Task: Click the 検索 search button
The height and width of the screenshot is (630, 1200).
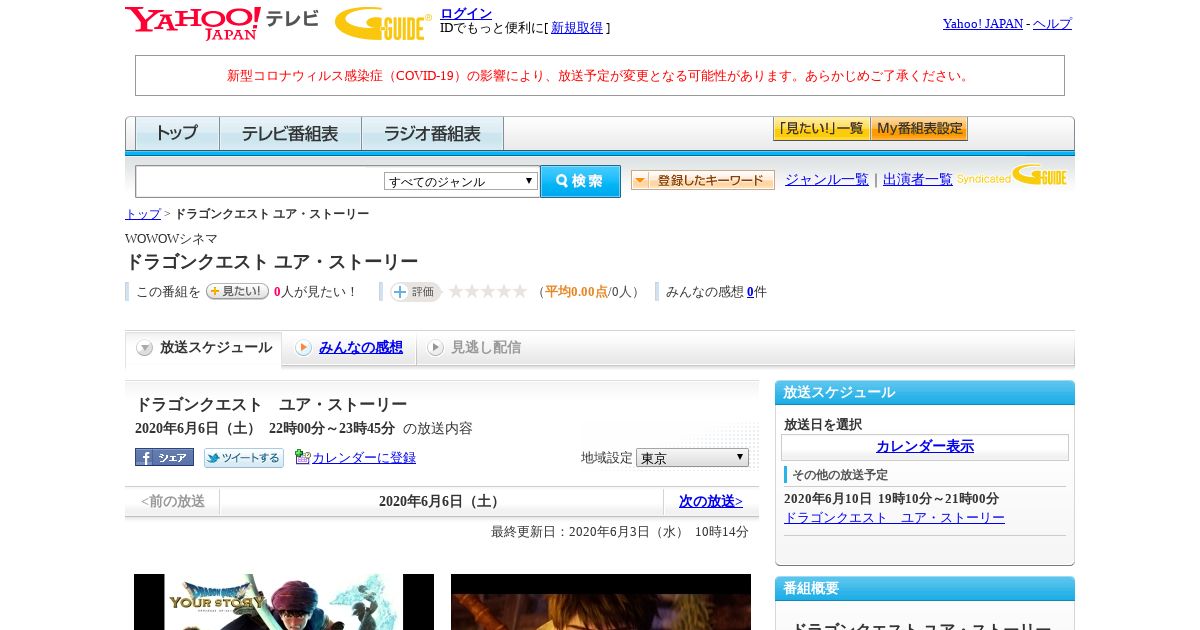Action: 580,181
